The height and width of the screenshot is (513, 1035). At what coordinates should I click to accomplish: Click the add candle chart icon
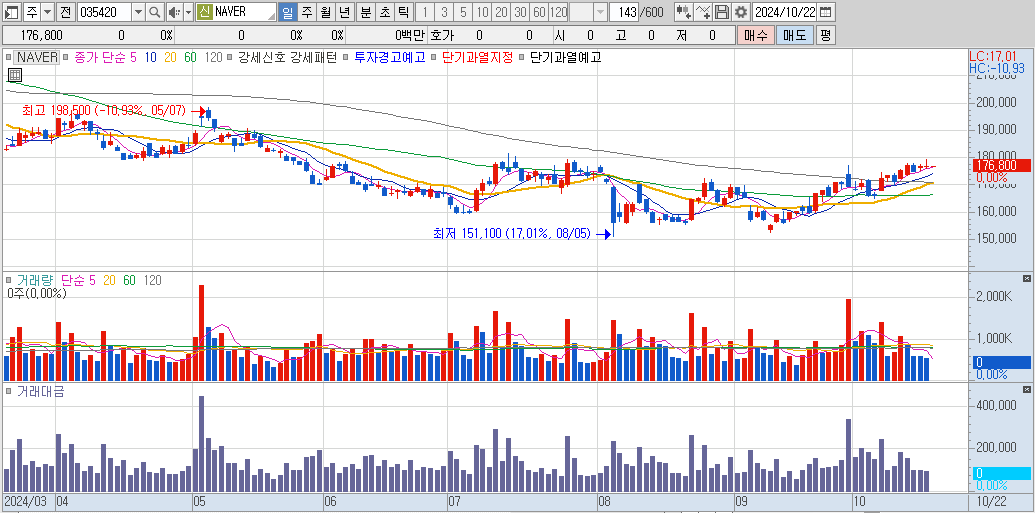[x=684, y=12]
